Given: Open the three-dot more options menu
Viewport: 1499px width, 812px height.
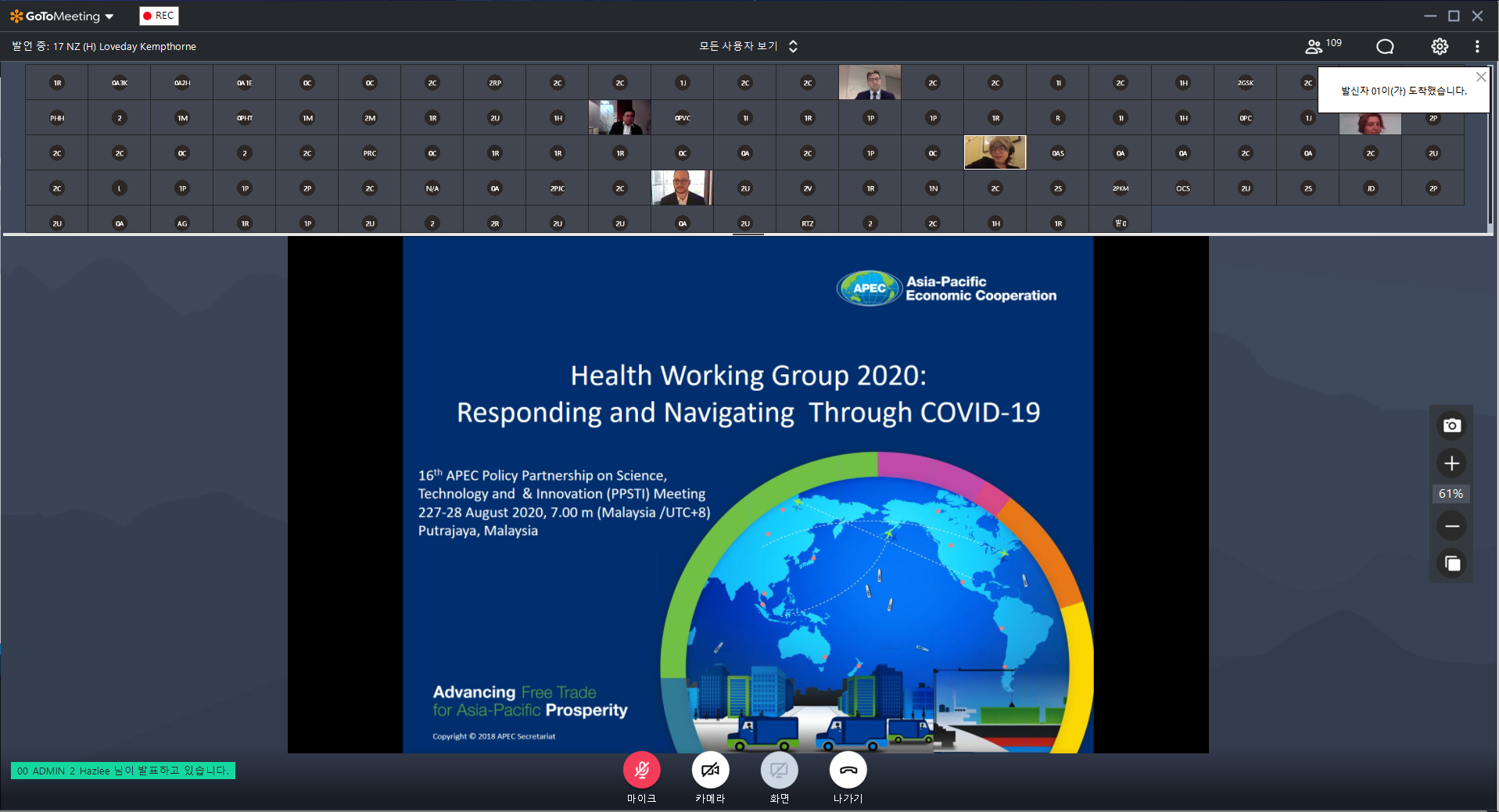Looking at the screenshot, I should click(1476, 47).
